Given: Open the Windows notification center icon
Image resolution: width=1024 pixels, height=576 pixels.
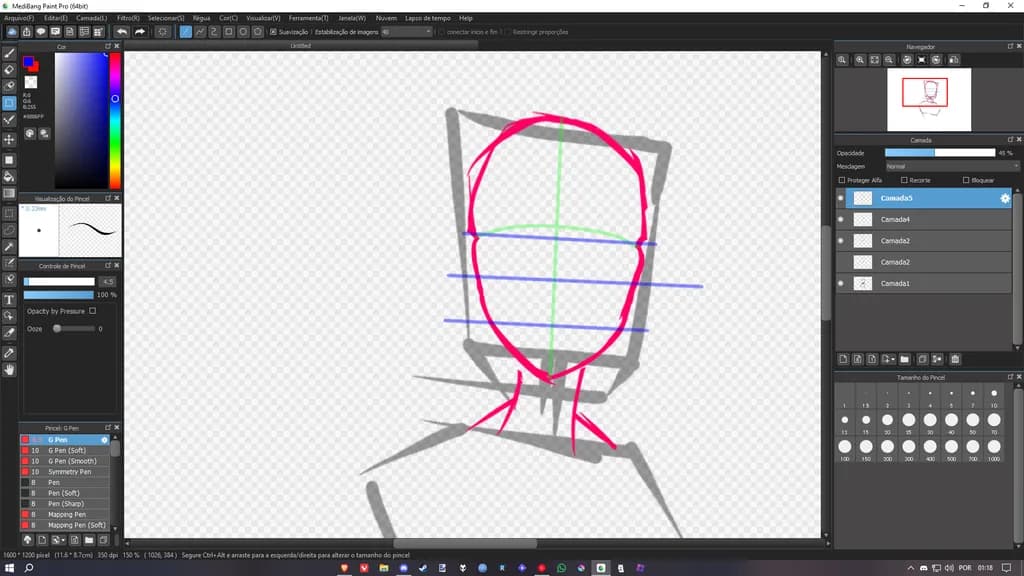Looking at the screenshot, I should pos(1006,568).
